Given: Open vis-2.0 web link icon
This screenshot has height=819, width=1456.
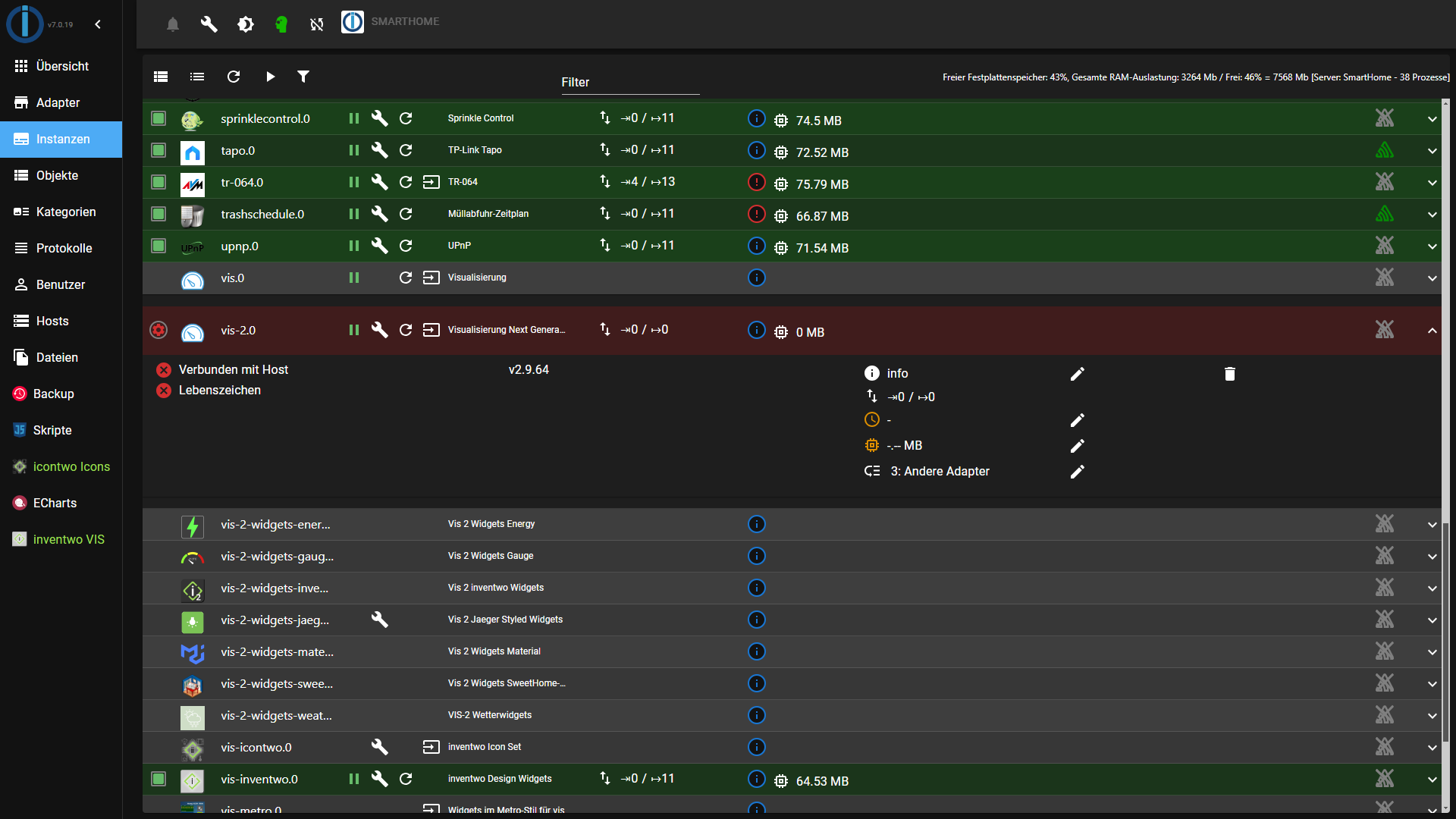Looking at the screenshot, I should pos(431,330).
